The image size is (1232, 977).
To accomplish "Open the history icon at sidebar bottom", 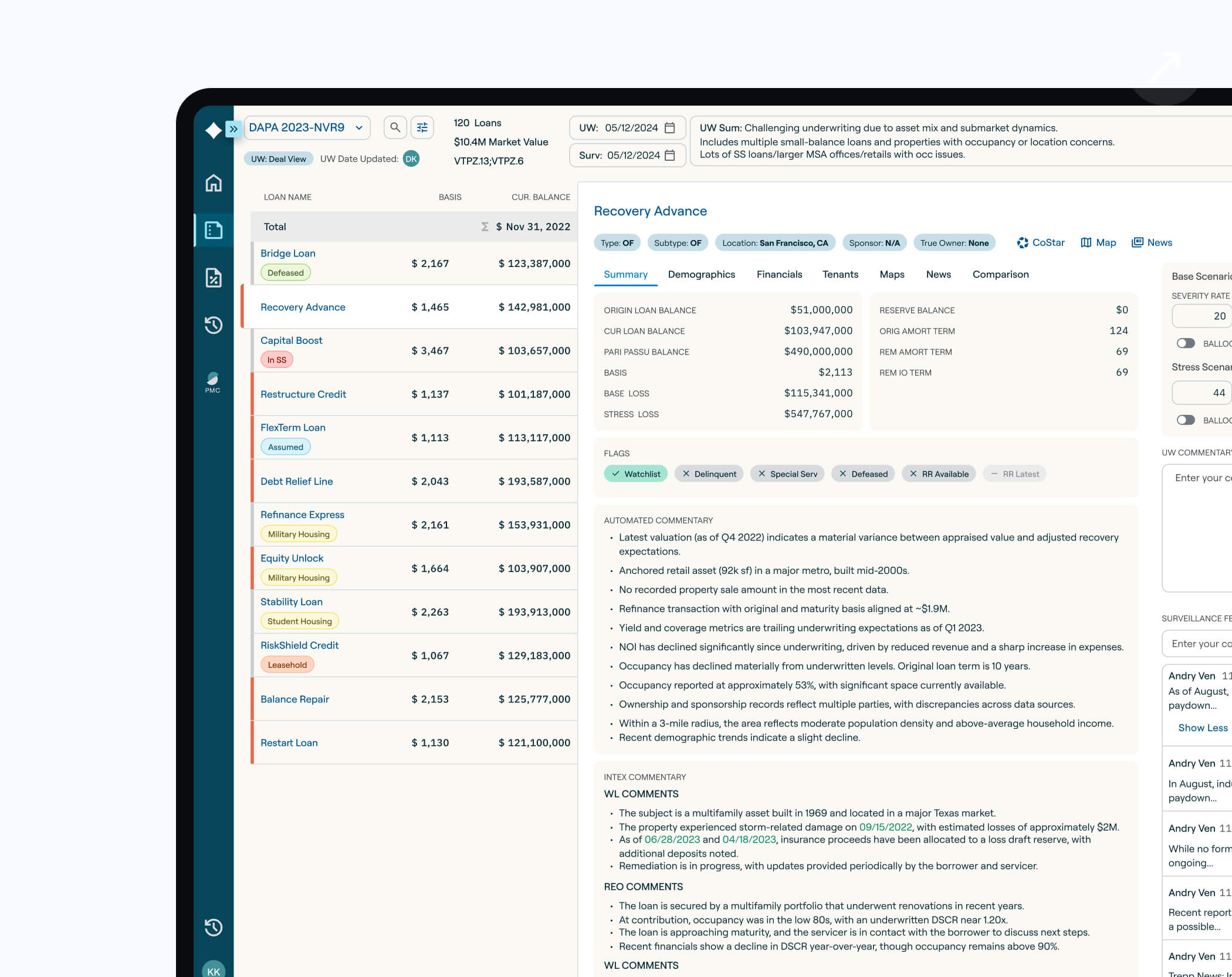I will point(214,927).
